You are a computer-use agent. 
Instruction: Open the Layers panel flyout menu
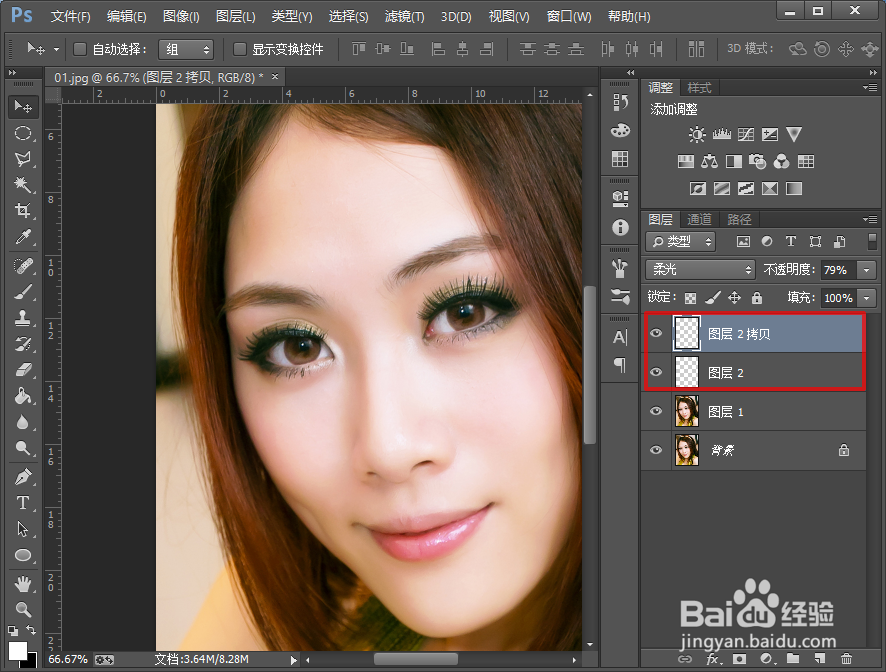pos(870,219)
